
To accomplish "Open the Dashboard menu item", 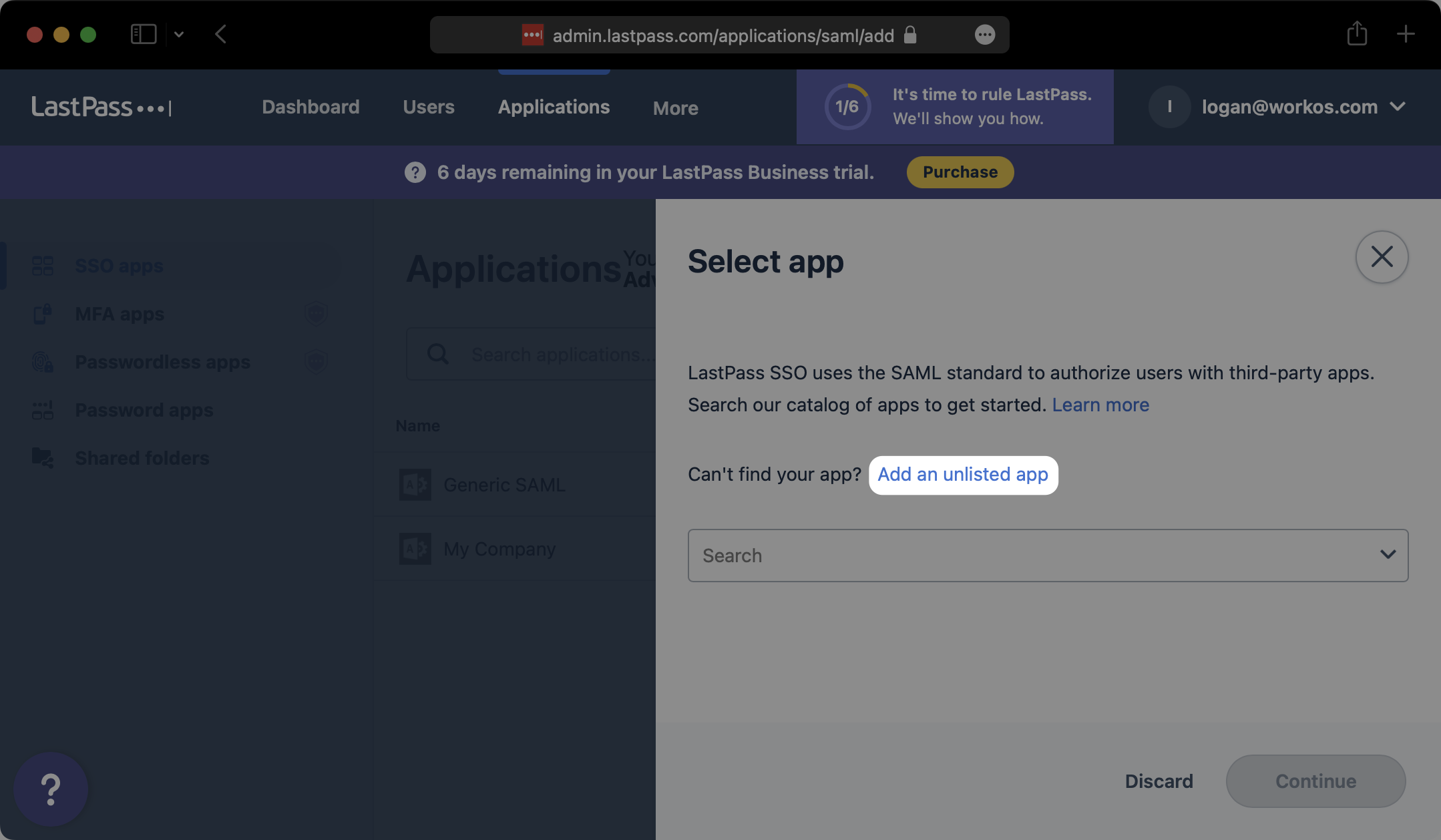I will click(x=310, y=106).
